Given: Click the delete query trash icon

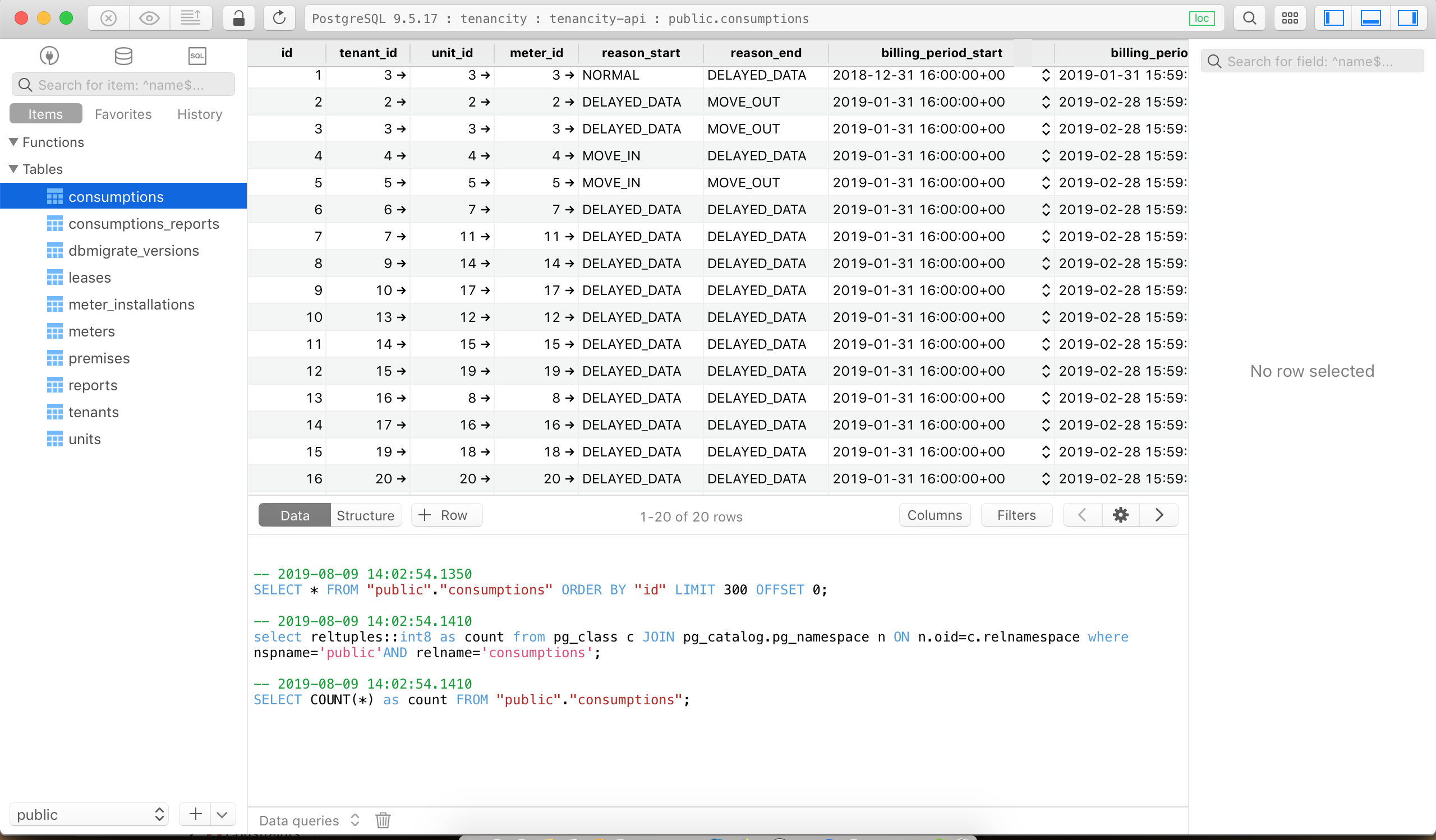Looking at the screenshot, I should (x=383, y=819).
